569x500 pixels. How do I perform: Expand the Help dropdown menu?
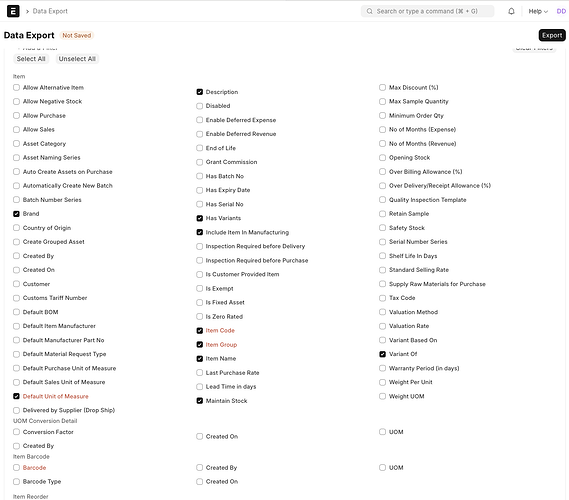tap(538, 11)
